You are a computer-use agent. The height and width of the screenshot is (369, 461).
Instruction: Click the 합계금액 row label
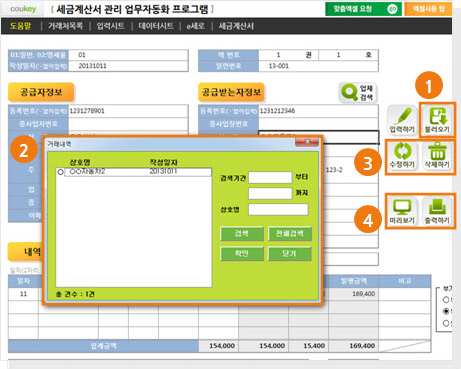tap(103, 346)
